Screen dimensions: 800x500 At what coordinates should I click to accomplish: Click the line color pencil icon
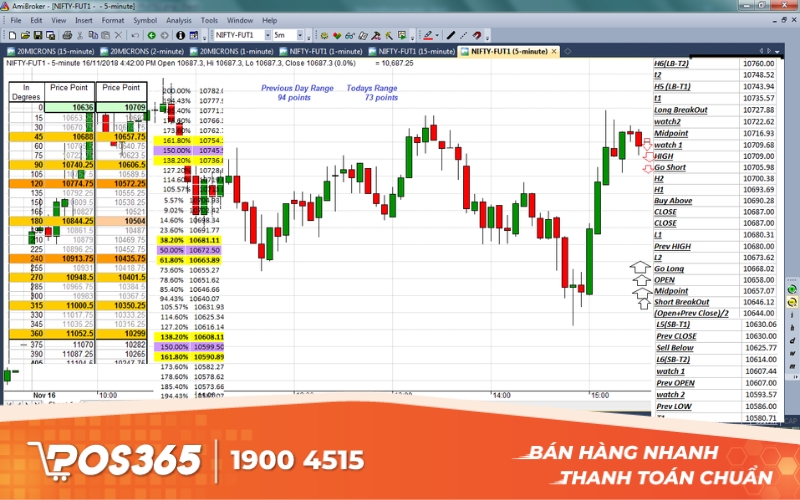428,35
